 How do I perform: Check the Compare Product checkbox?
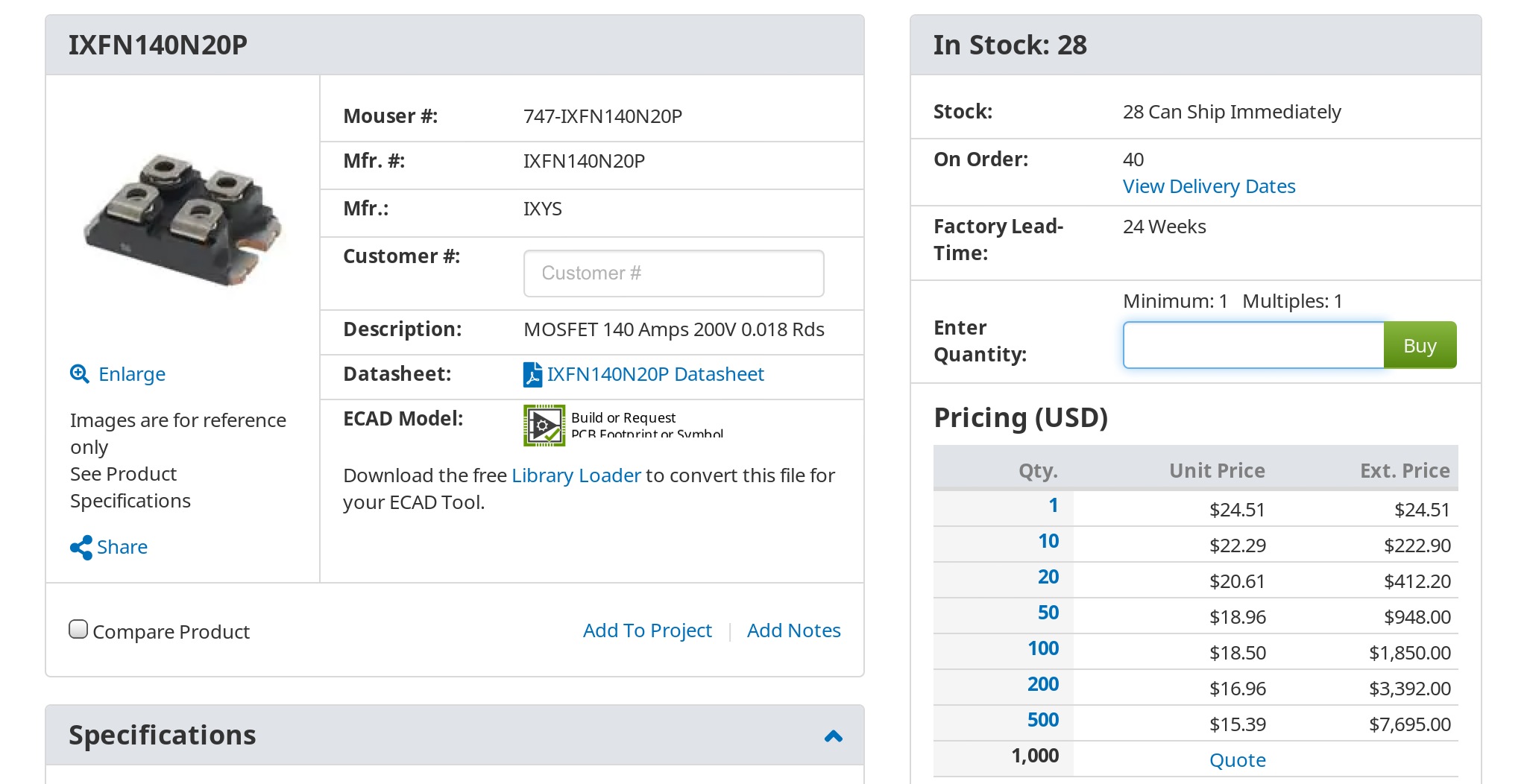point(78,630)
